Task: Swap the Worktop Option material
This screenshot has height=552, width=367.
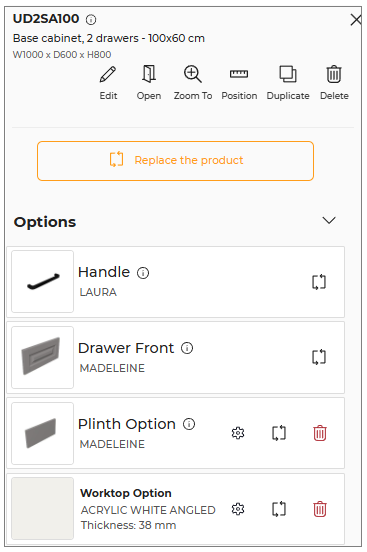Action: point(279,509)
